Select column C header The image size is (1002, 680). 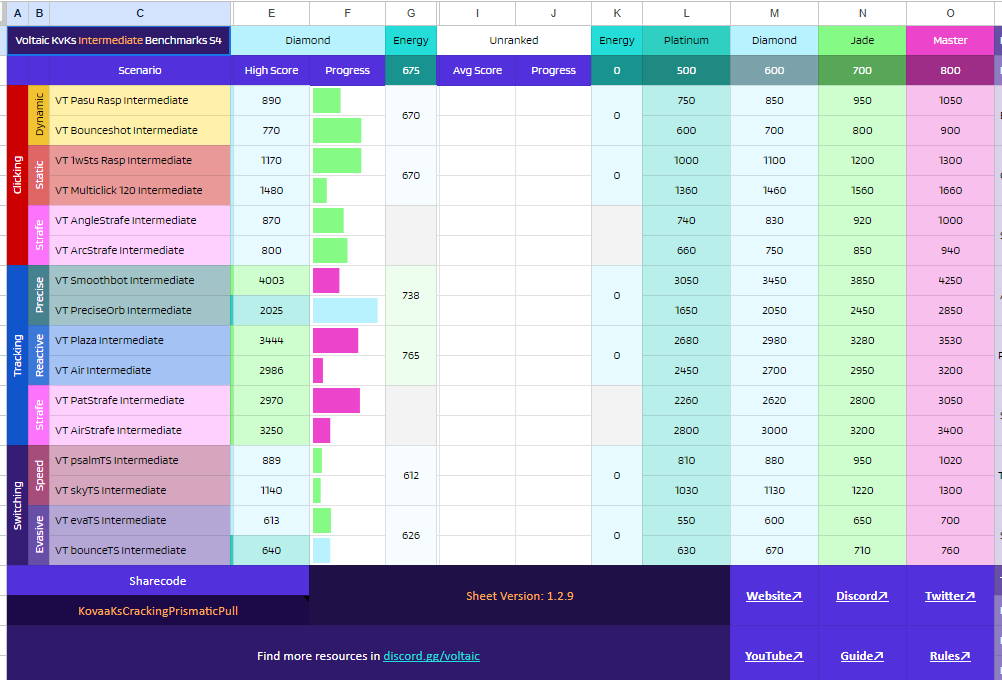tap(140, 13)
